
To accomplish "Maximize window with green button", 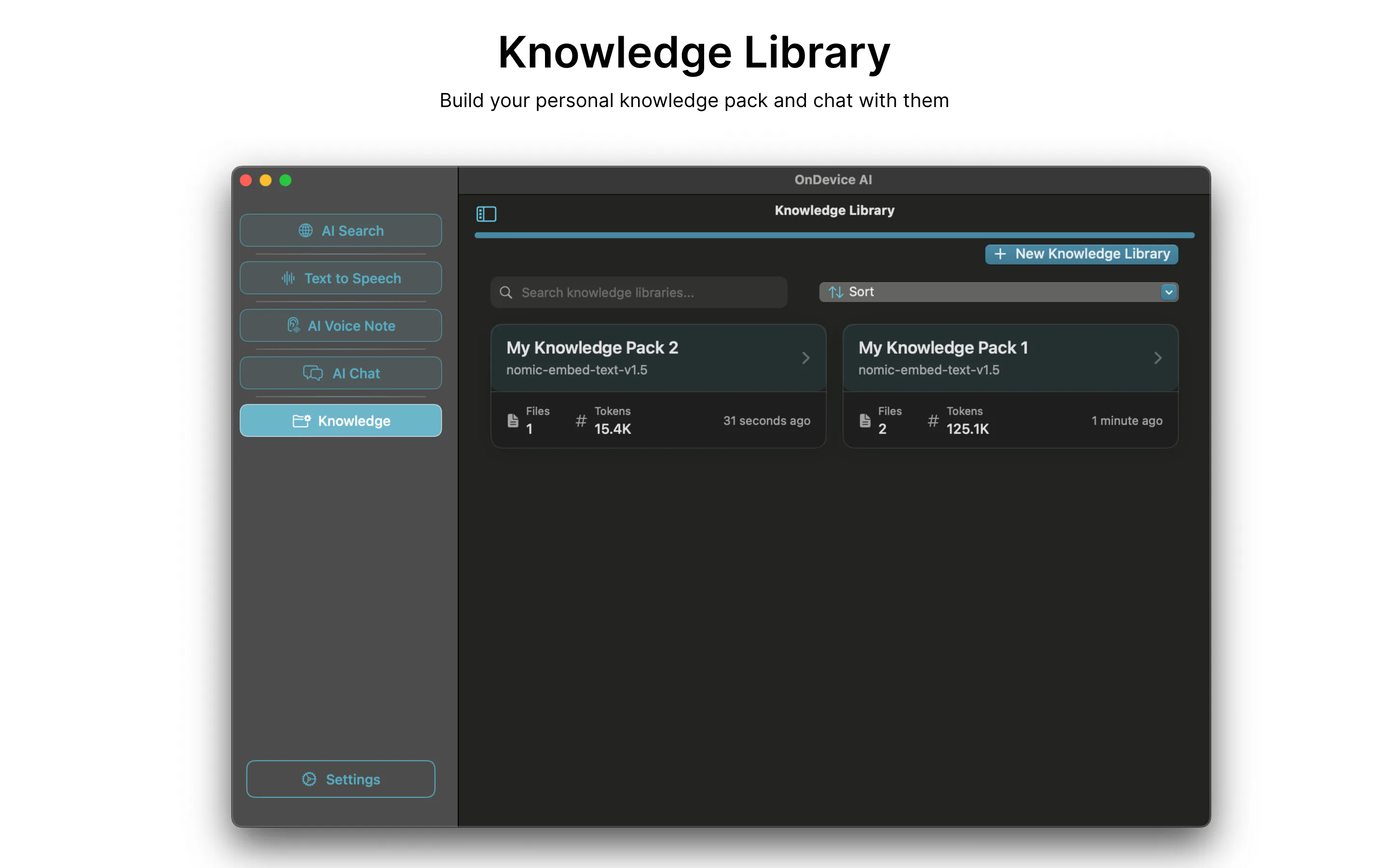I will tap(285, 180).
